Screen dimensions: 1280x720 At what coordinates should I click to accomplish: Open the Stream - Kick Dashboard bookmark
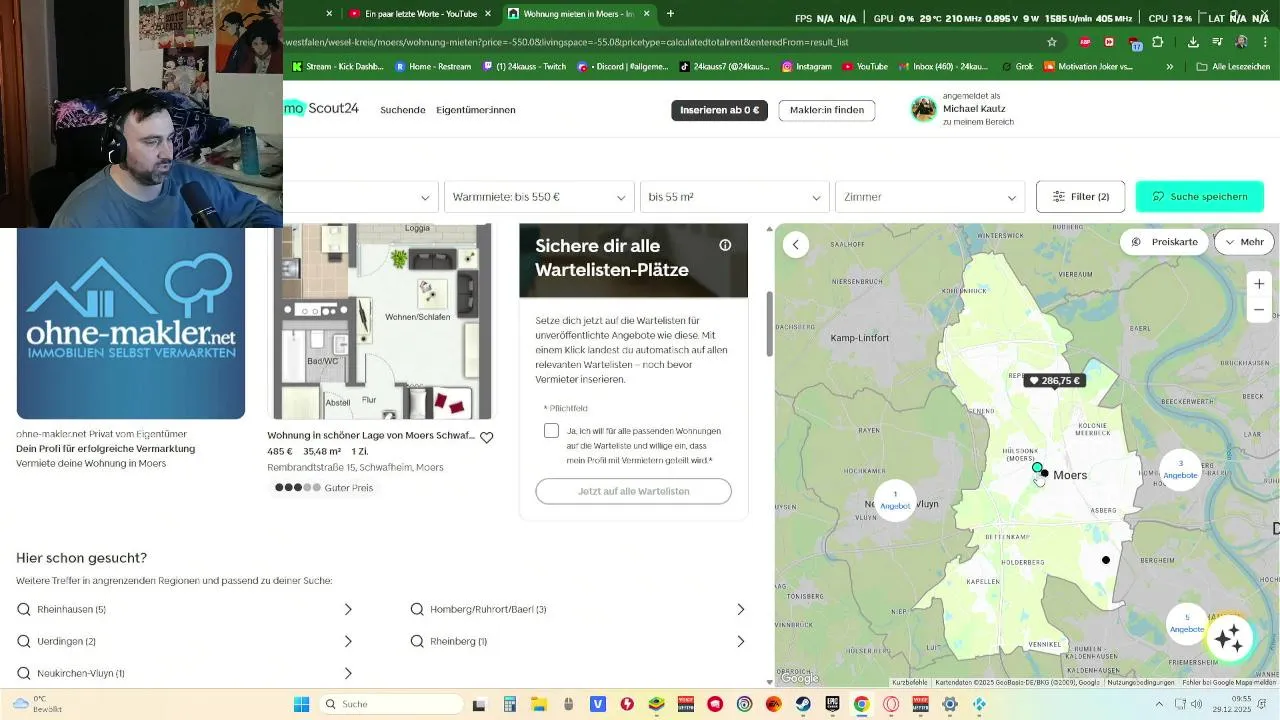pyautogui.click(x=337, y=67)
